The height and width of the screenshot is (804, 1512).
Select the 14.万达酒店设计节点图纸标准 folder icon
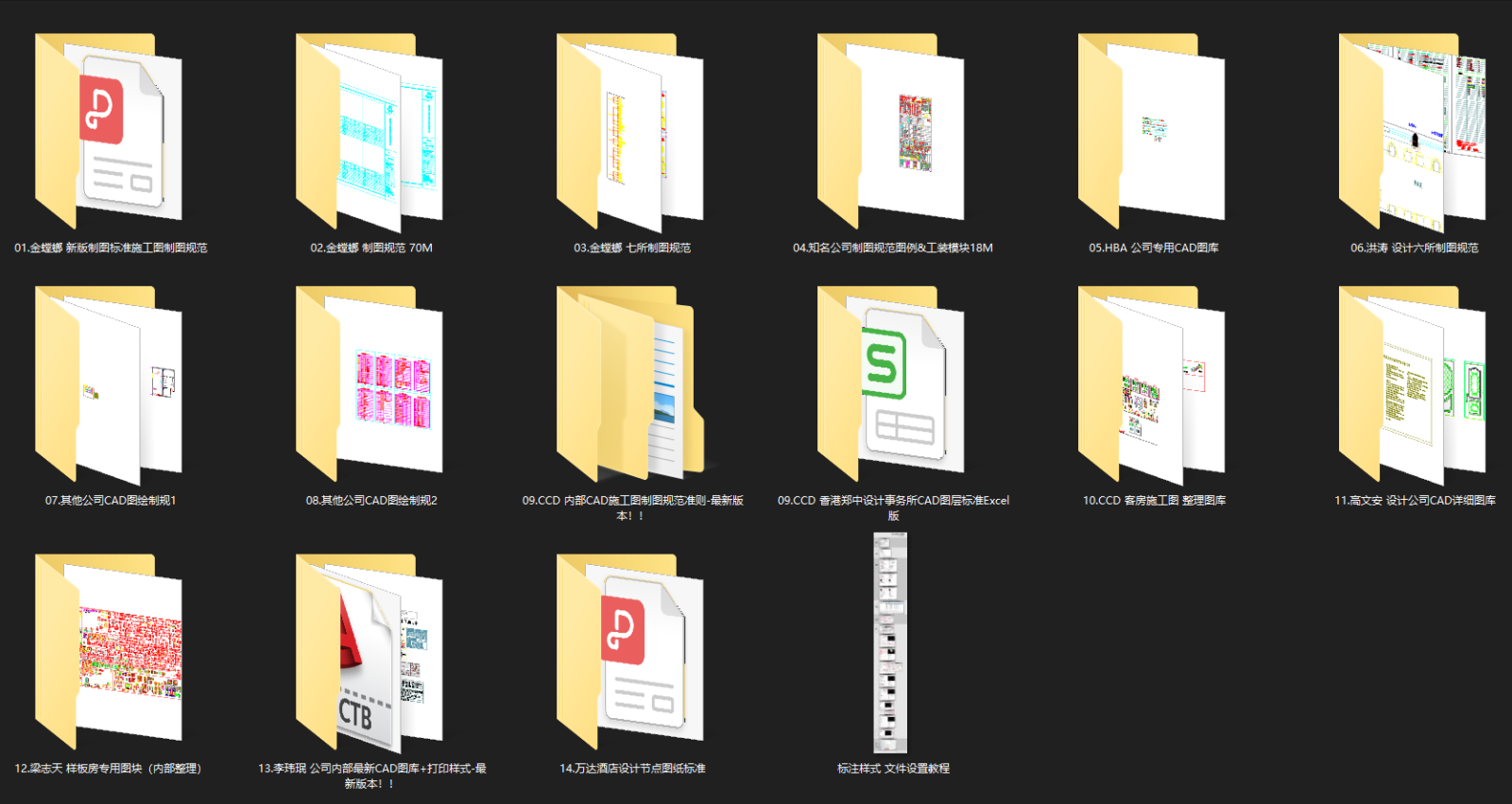[x=630, y=652]
